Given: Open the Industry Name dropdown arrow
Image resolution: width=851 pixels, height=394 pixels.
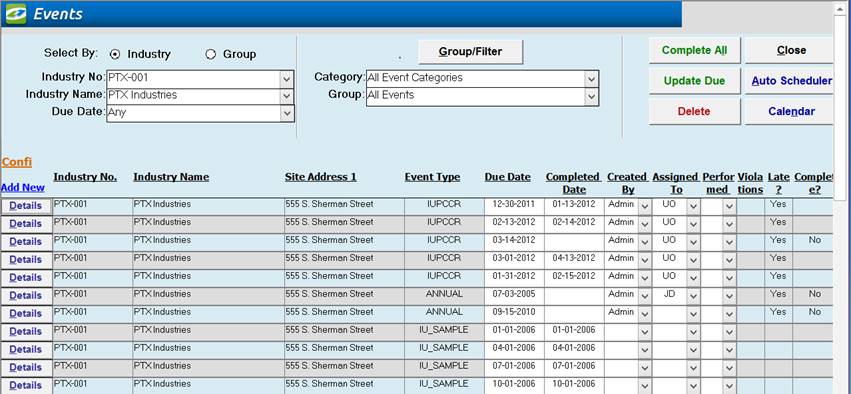Looking at the screenshot, I should click(287, 96).
